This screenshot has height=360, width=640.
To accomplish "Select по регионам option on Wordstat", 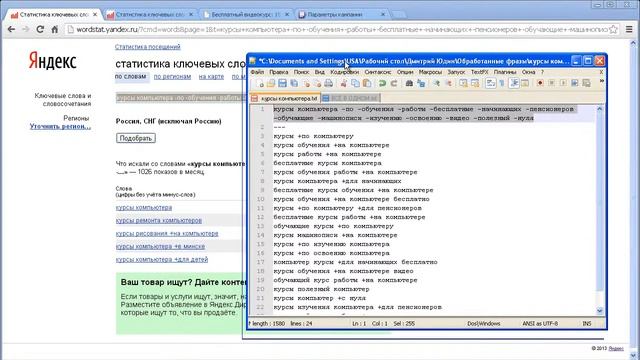I will click(172, 76).
